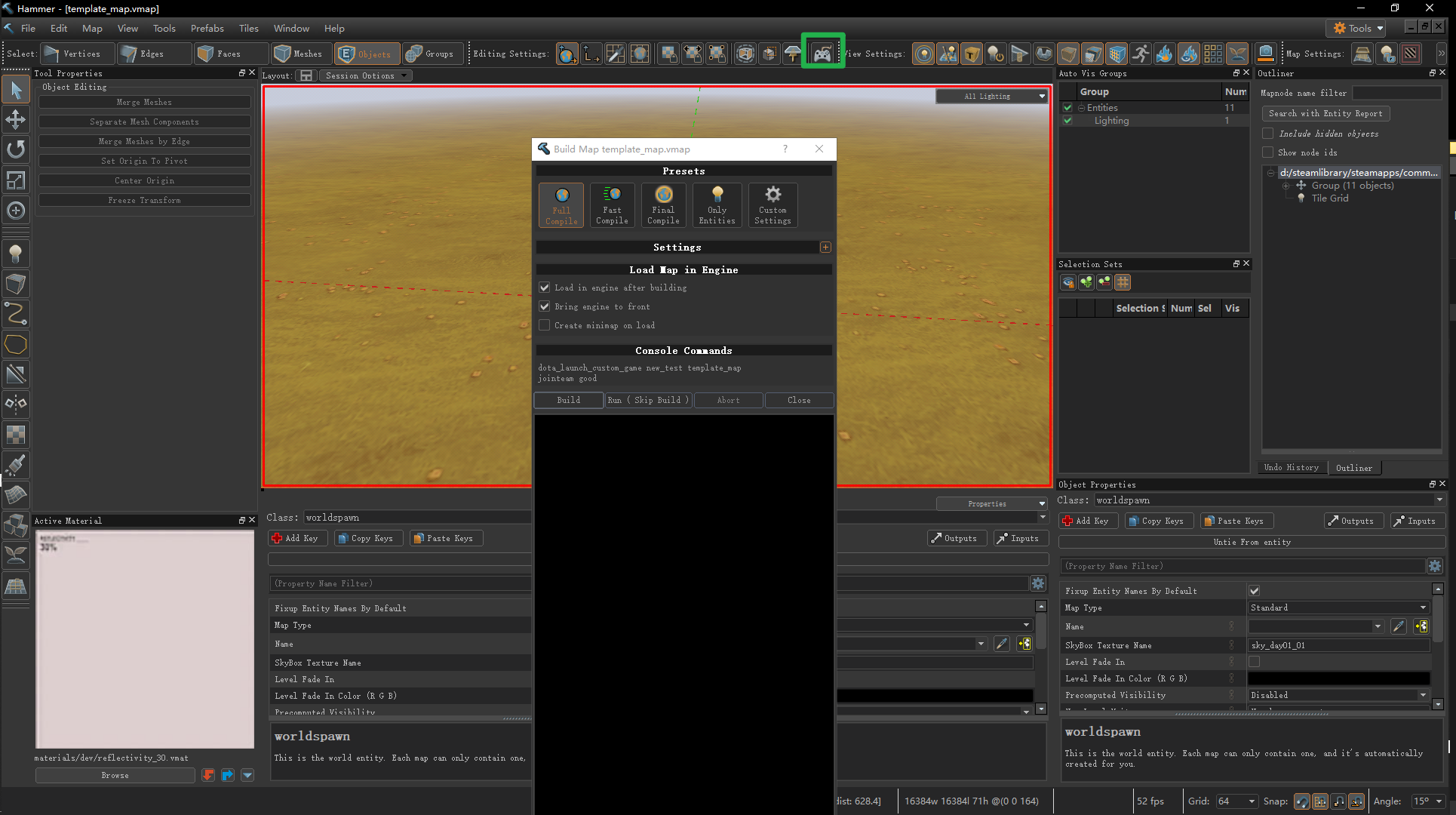Choose the Final Compile preset
This screenshot has width=1456, height=815.
coord(663,205)
